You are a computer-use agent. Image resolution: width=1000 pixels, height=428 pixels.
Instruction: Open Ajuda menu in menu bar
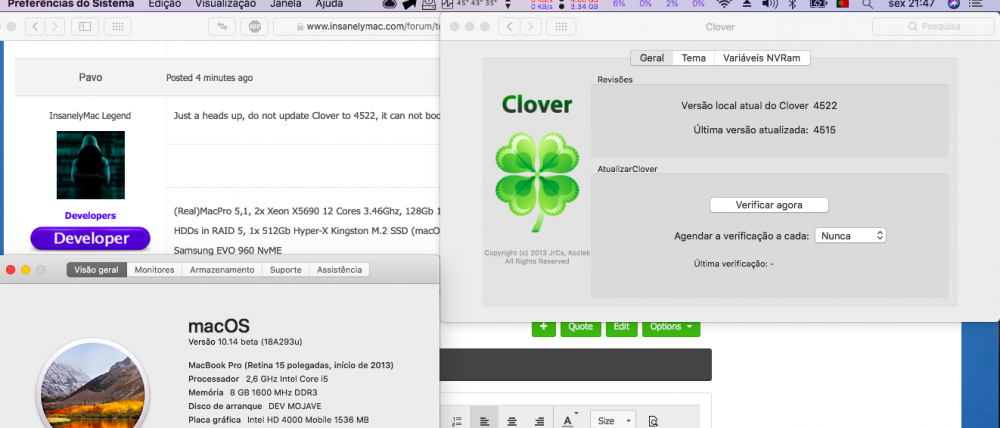click(329, 4)
